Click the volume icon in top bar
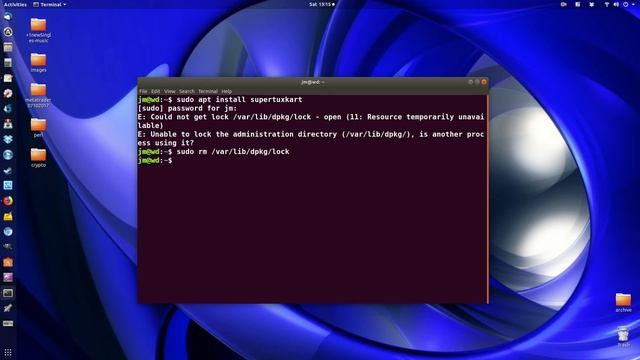Viewport: 640px width, 360px height. (616, 4)
